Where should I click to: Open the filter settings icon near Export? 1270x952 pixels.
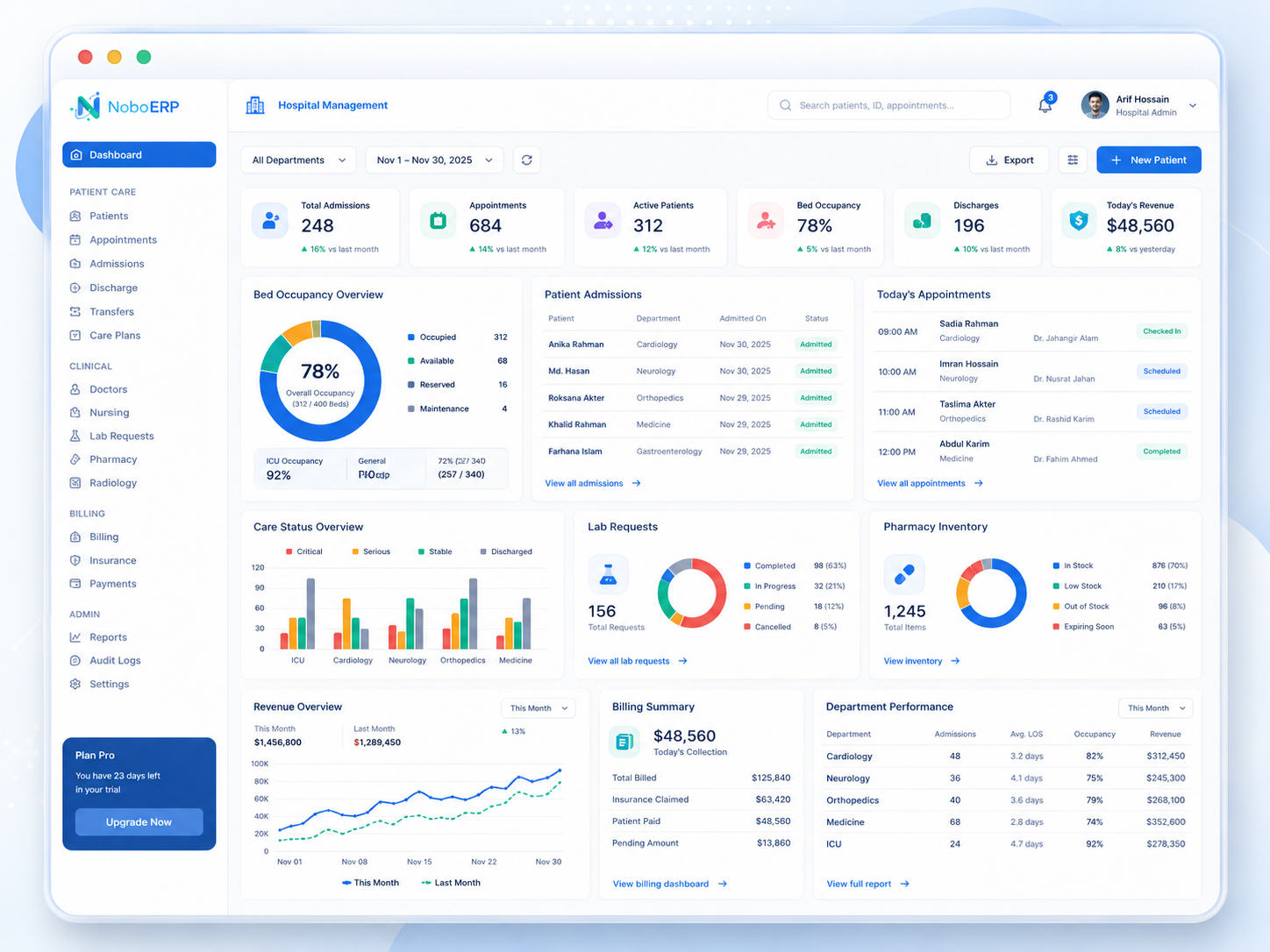(1073, 160)
